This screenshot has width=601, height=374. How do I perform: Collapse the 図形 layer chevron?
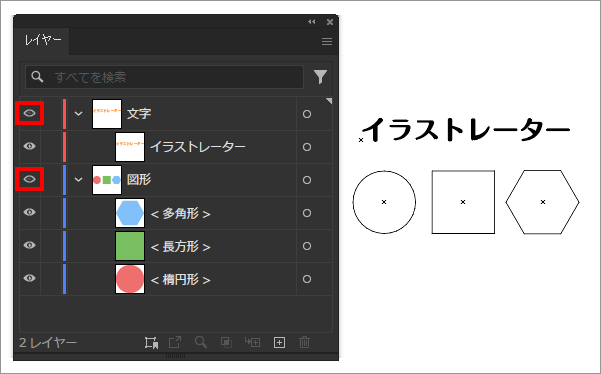[79, 179]
